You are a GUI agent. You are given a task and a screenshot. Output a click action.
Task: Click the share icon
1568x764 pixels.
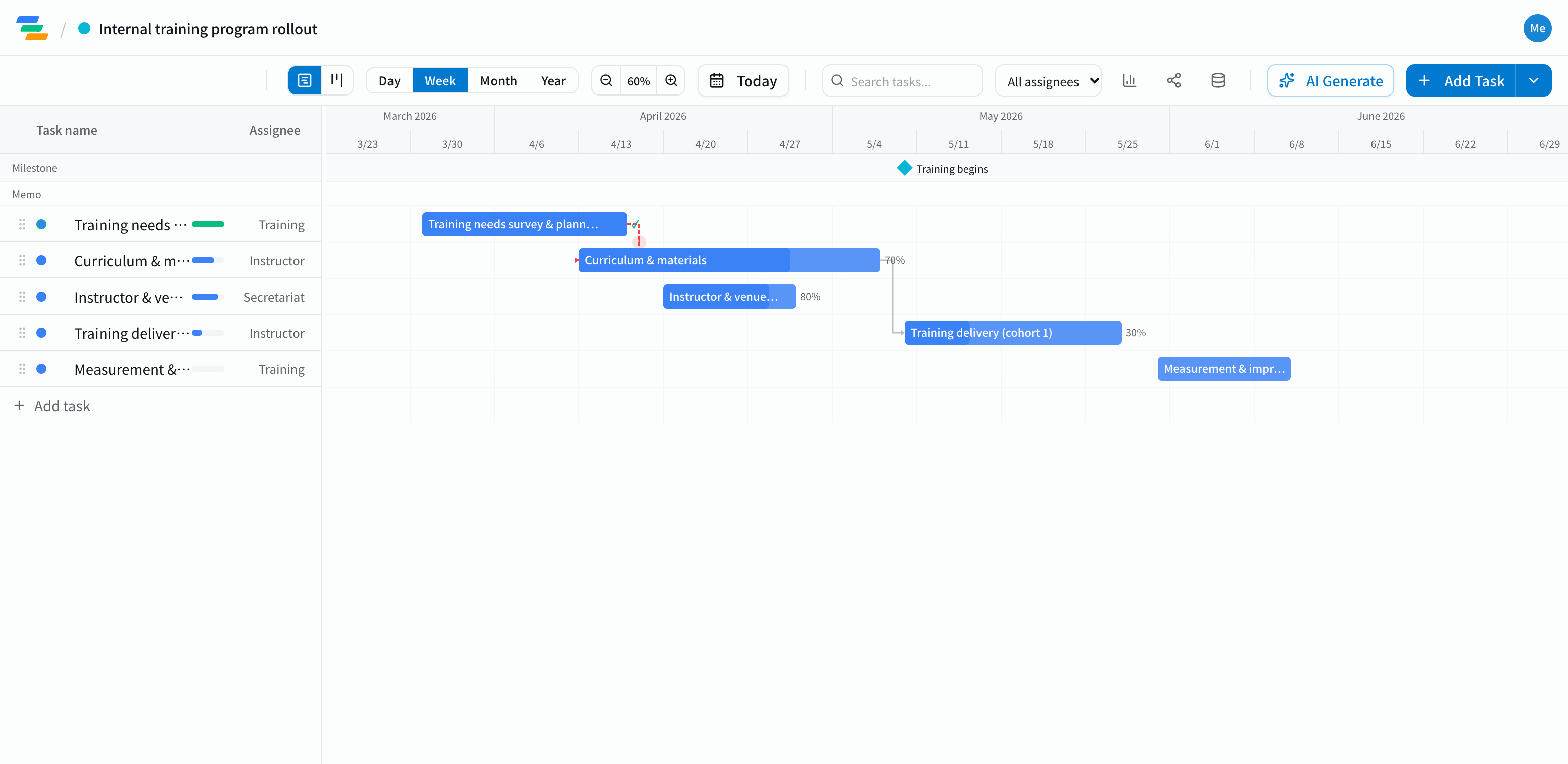1174,80
